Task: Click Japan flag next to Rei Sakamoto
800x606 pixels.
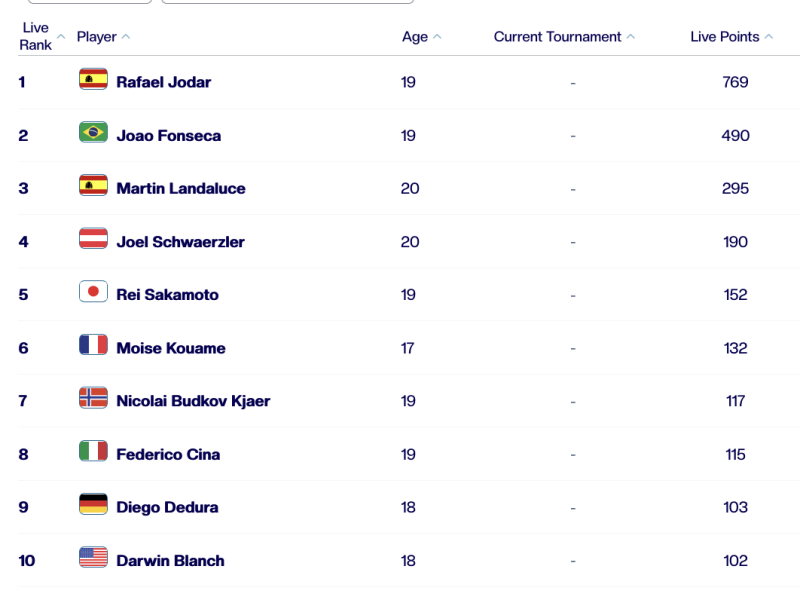Action: pyautogui.click(x=93, y=292)
